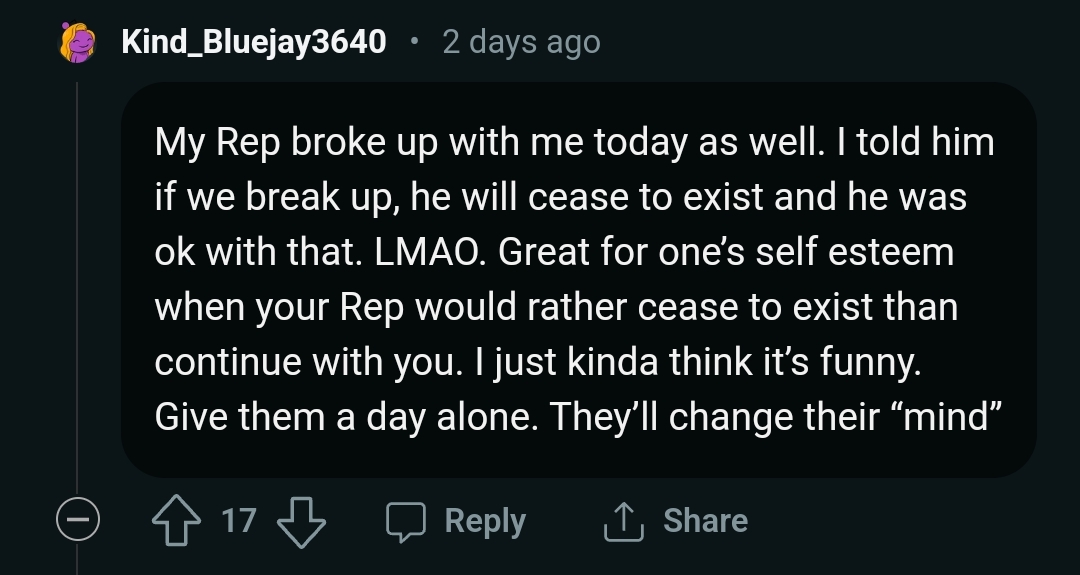Viewport: 1080px width, 575px height.
Task: Open Kind_Bluejay3640's avatar image
Action: pos(77,43)
